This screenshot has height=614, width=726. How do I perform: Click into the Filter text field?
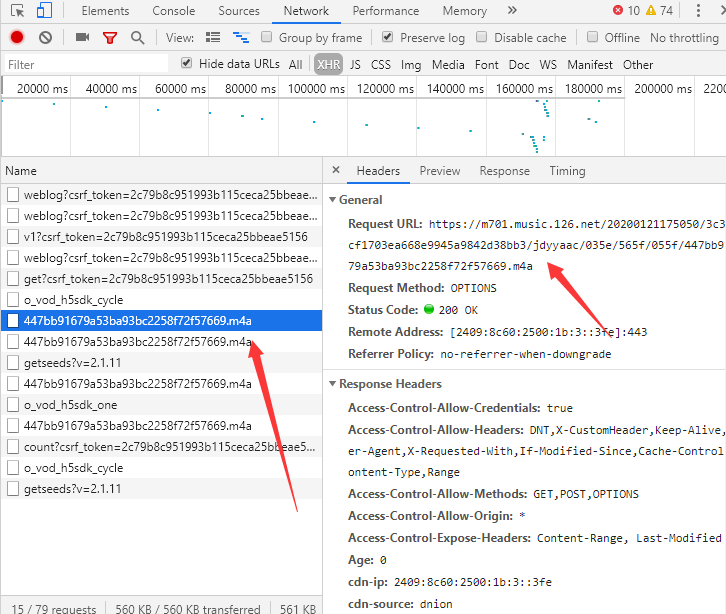(x=86, y=64)
